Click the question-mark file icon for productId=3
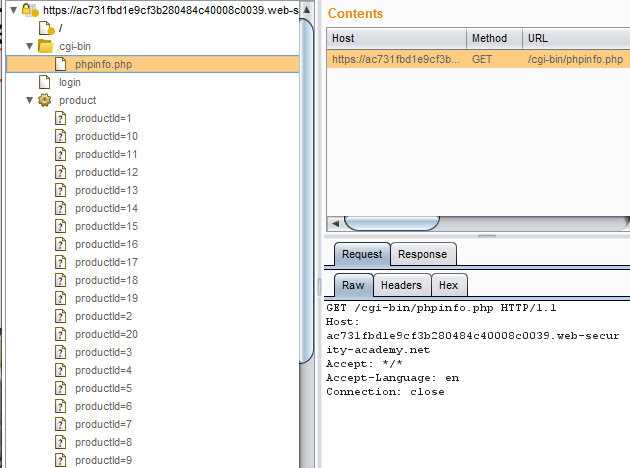Screen dimensions: 630x468 click(x=61, y=352)
